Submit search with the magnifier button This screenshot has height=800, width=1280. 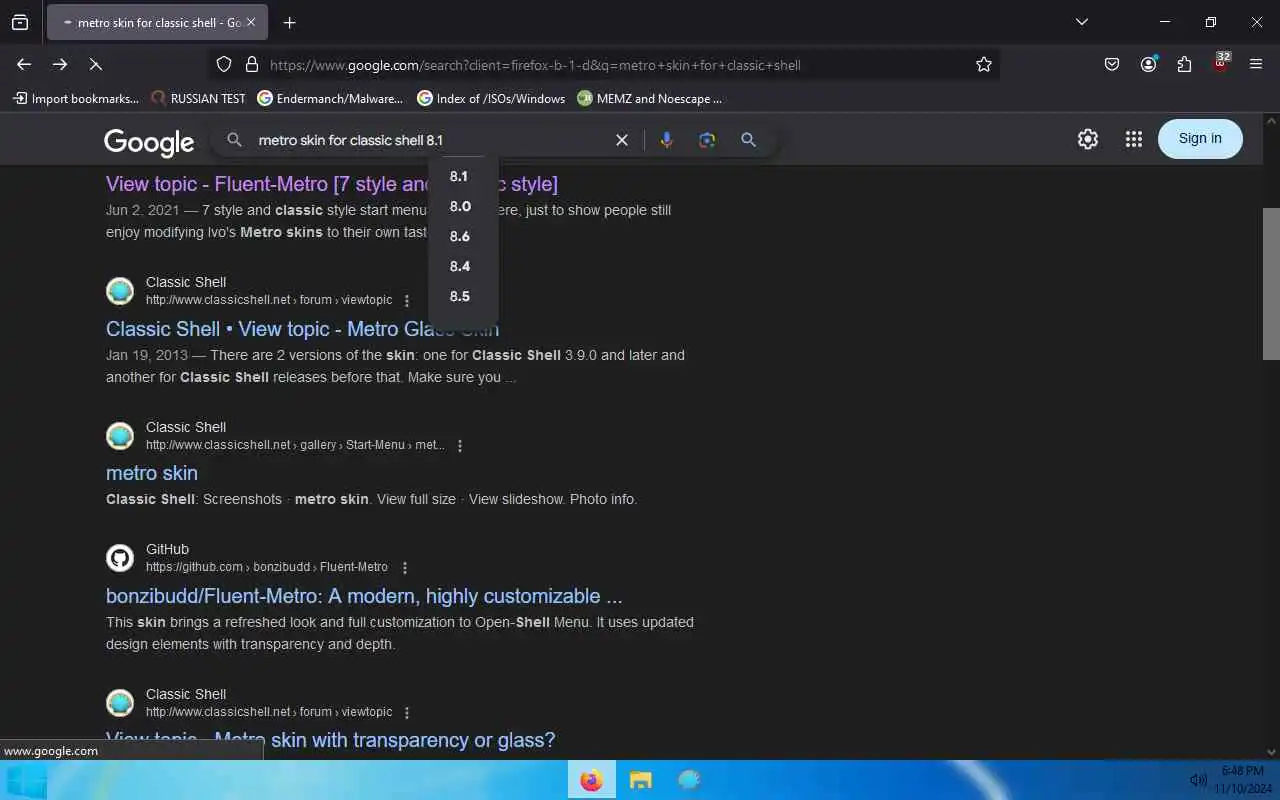coord(748,140)
